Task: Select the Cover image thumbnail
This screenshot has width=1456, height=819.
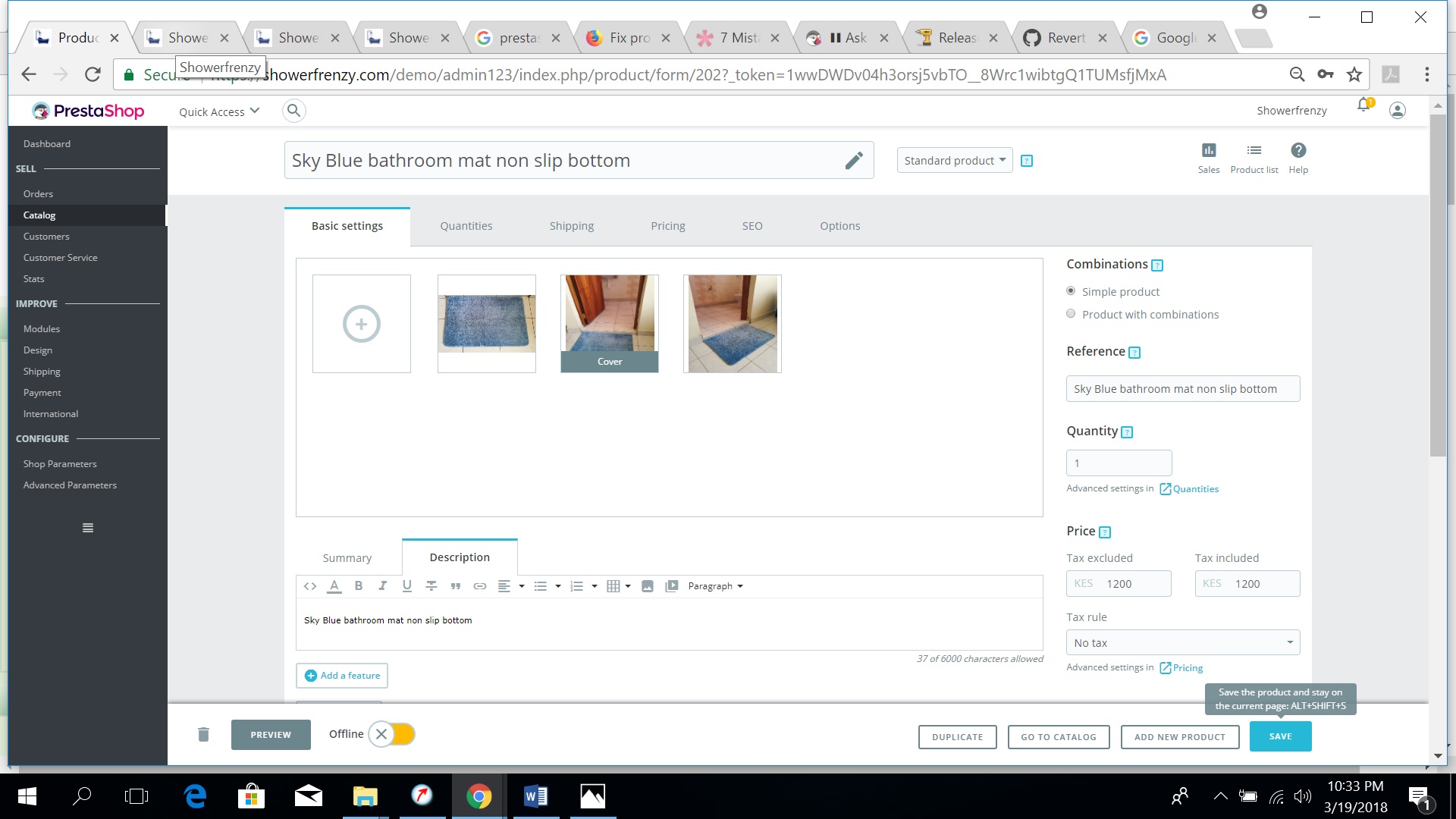Action: coord(610,324)
